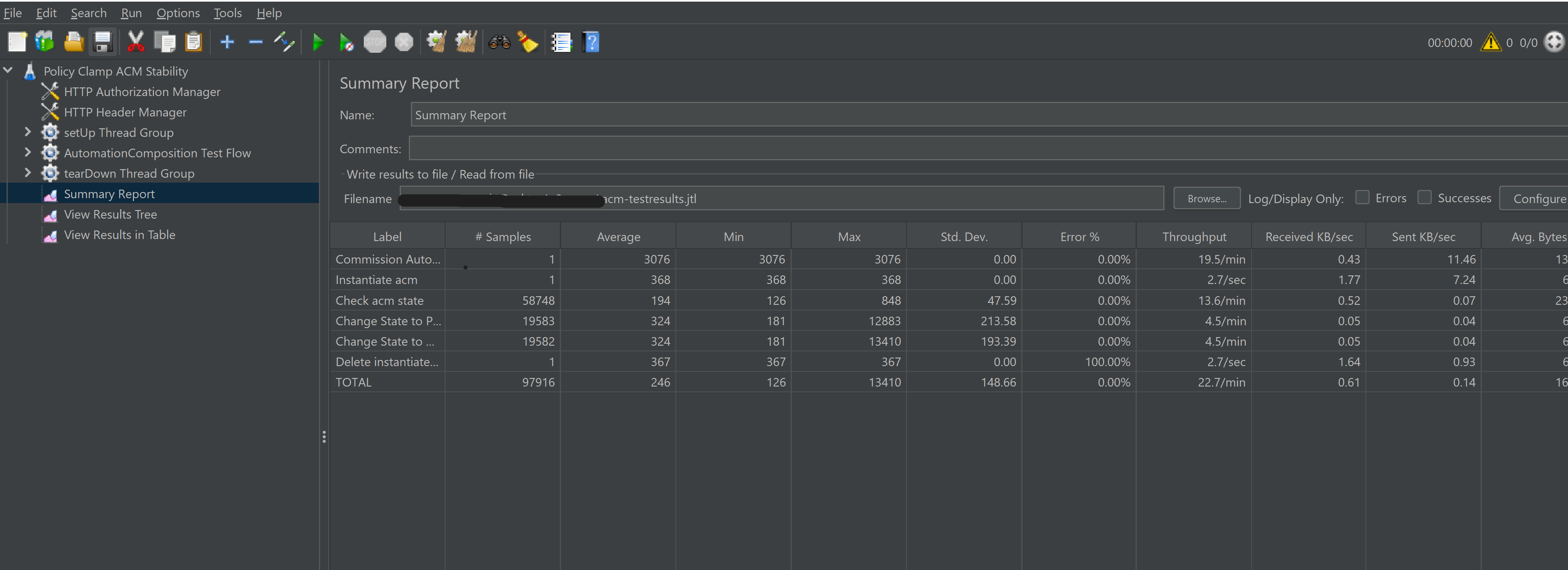Select View Results in Table item

[119, 235]
